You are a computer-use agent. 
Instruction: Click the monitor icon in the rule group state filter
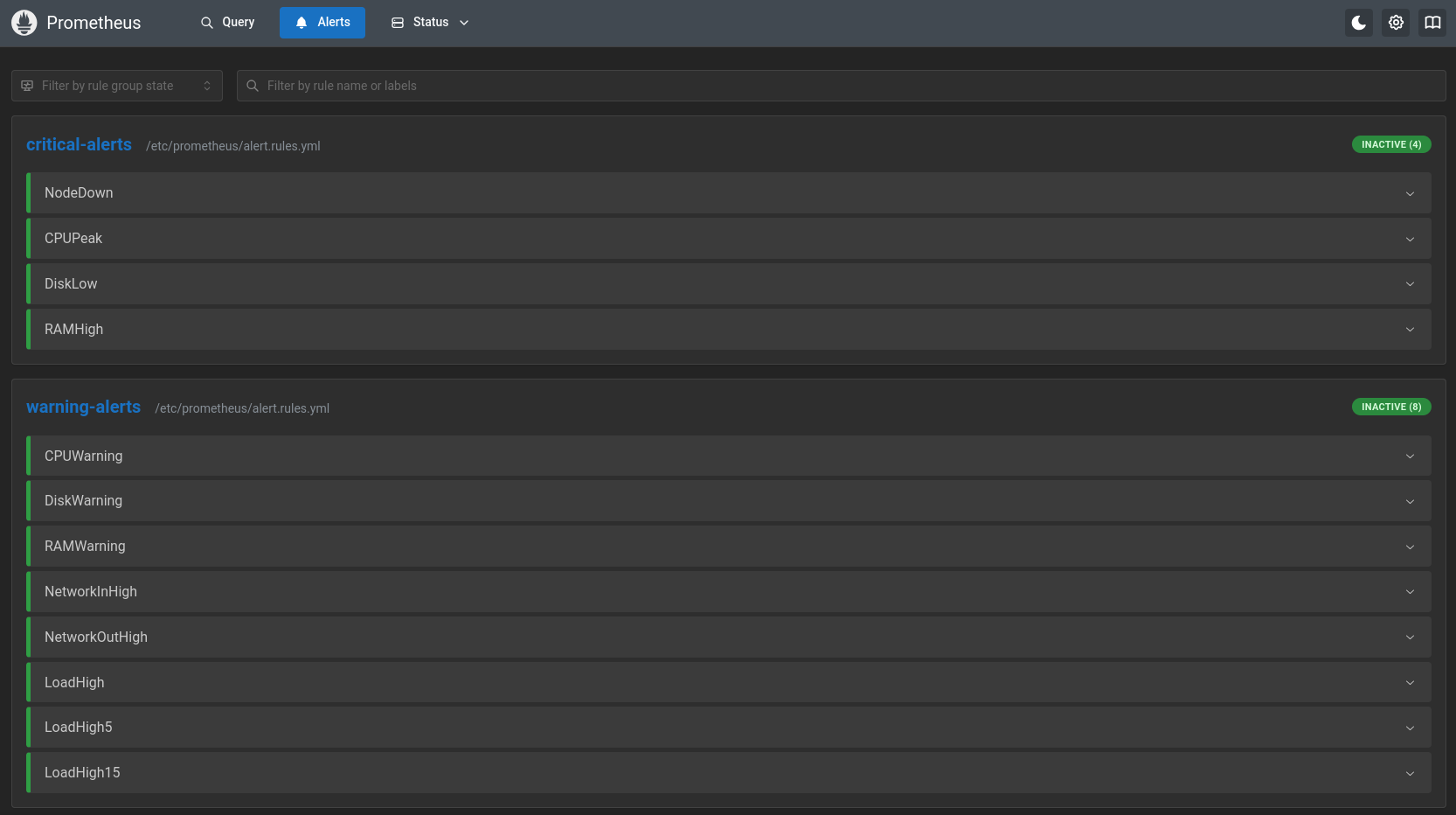tap(27, 86)
